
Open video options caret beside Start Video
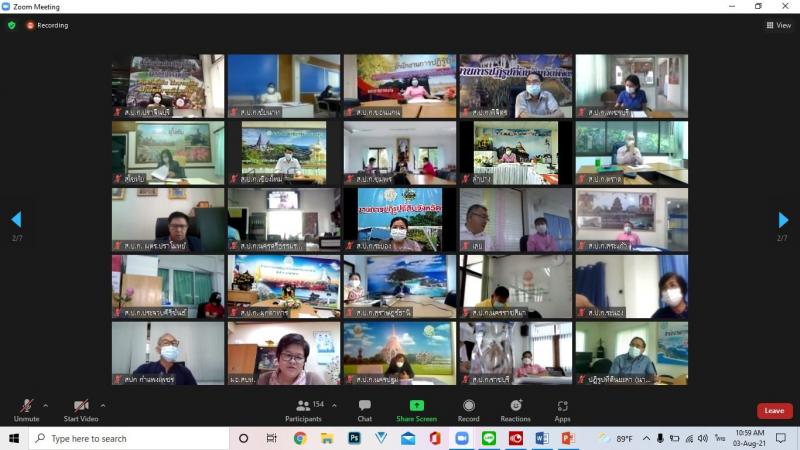coord(103,406)
